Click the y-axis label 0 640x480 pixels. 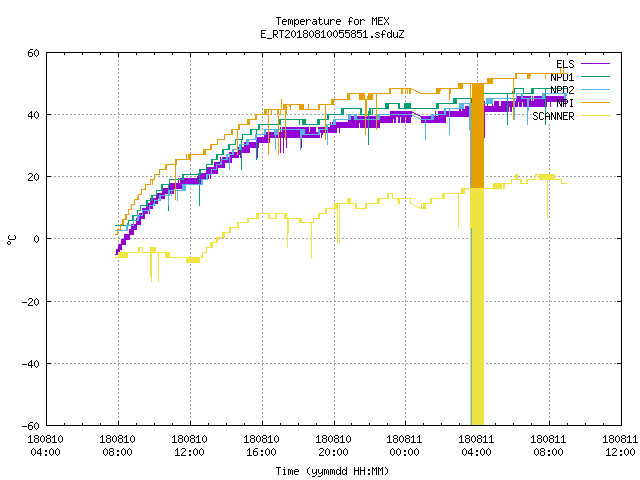[36, 239]
